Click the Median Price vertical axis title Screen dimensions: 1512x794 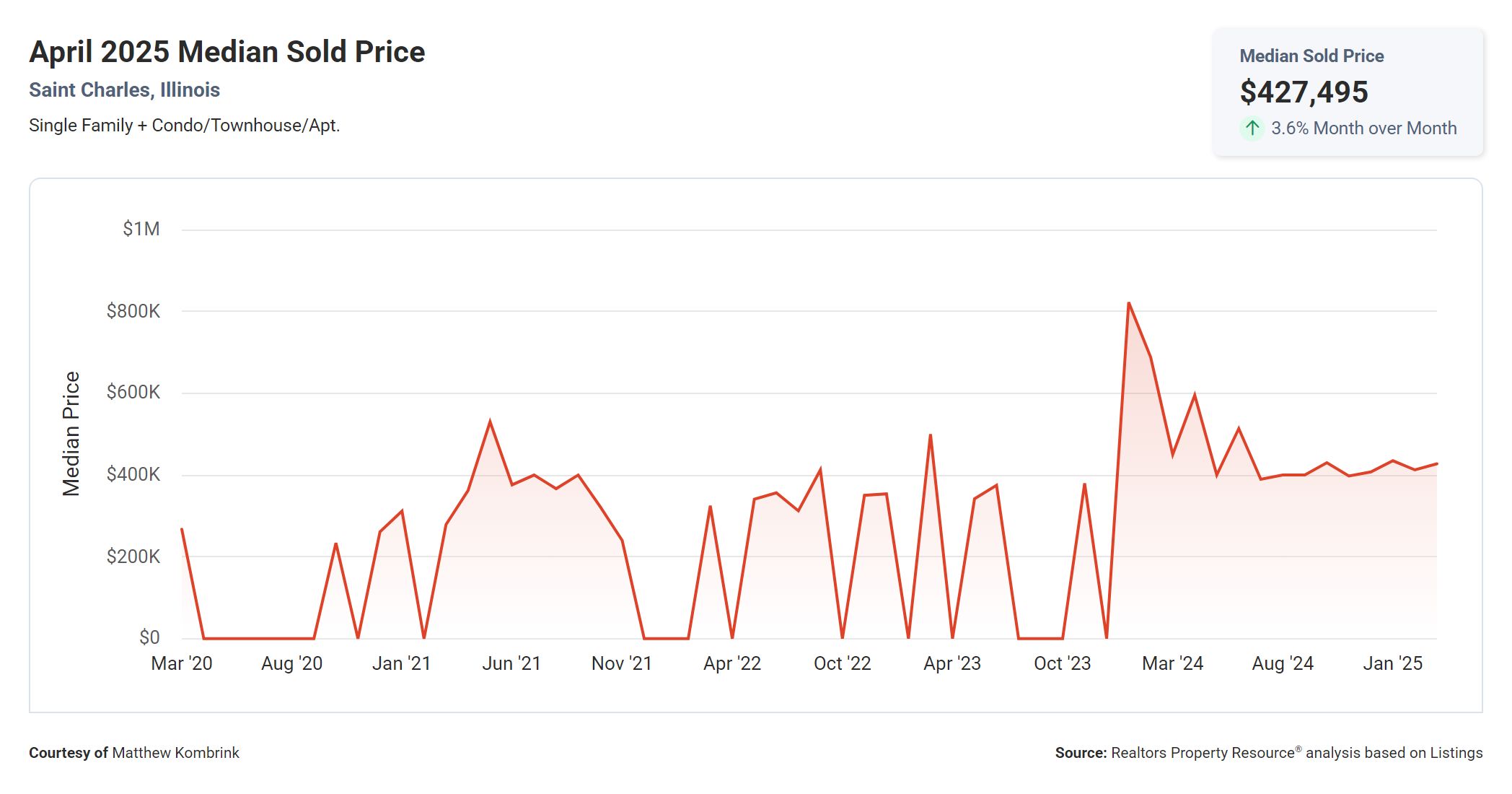(71, 433)
